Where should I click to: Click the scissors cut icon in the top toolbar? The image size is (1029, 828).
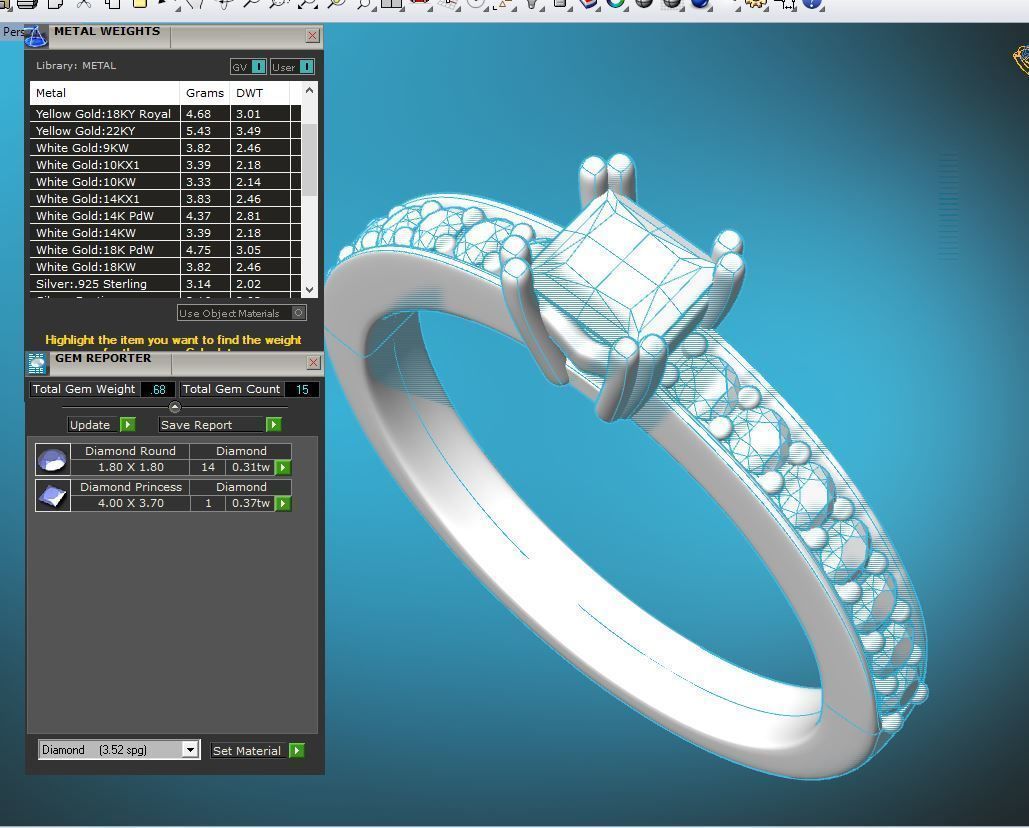point(83,4)
